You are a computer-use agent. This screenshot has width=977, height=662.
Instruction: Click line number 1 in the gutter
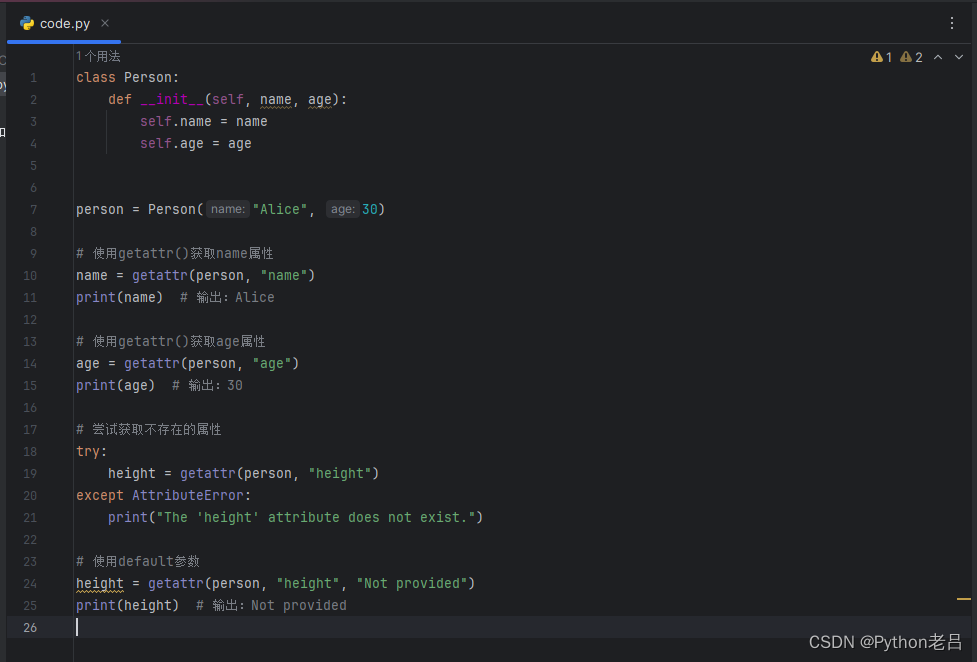point(33,78)
